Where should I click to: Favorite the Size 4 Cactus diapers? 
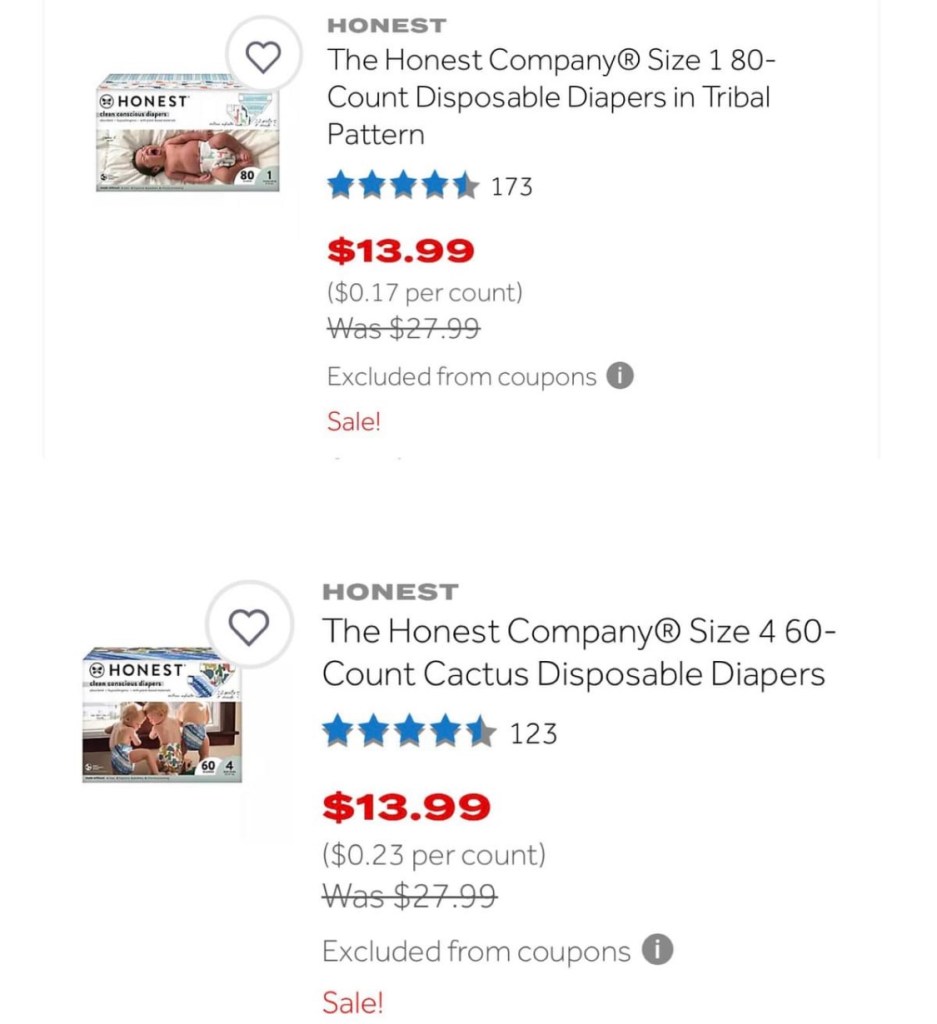click(x=249, y=627)
